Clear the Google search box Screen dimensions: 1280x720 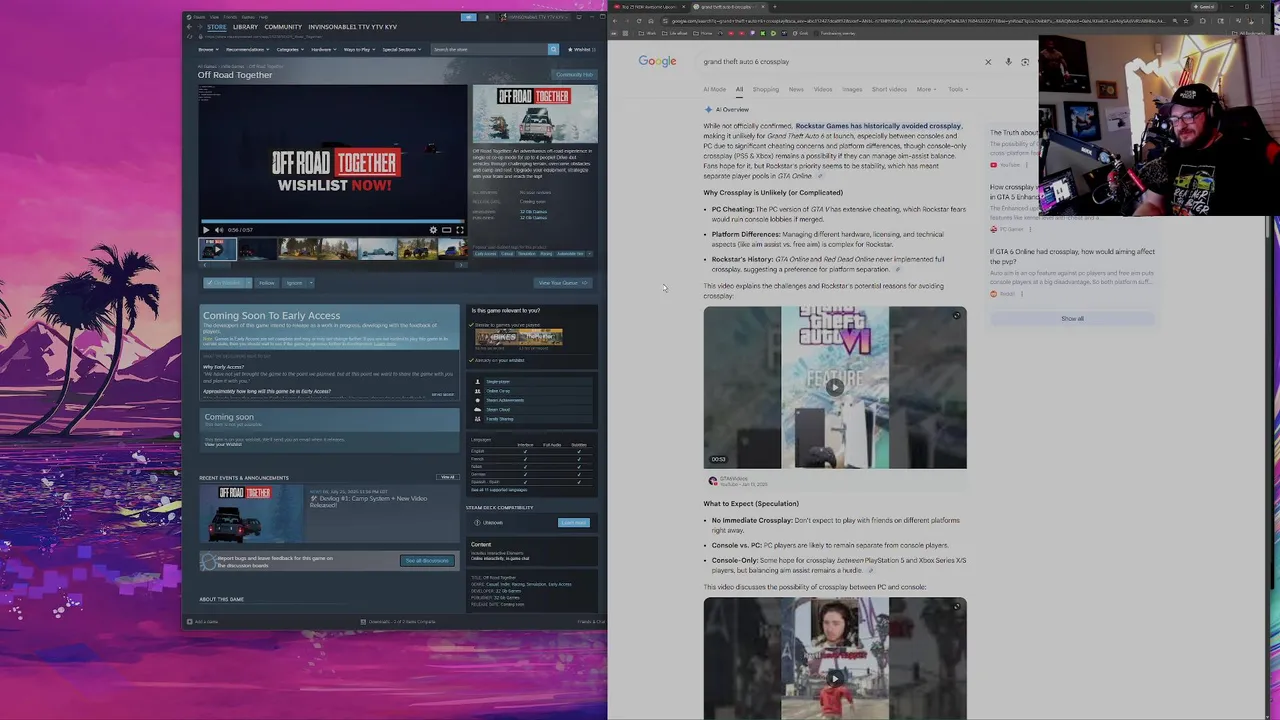[x=988, y=62]
